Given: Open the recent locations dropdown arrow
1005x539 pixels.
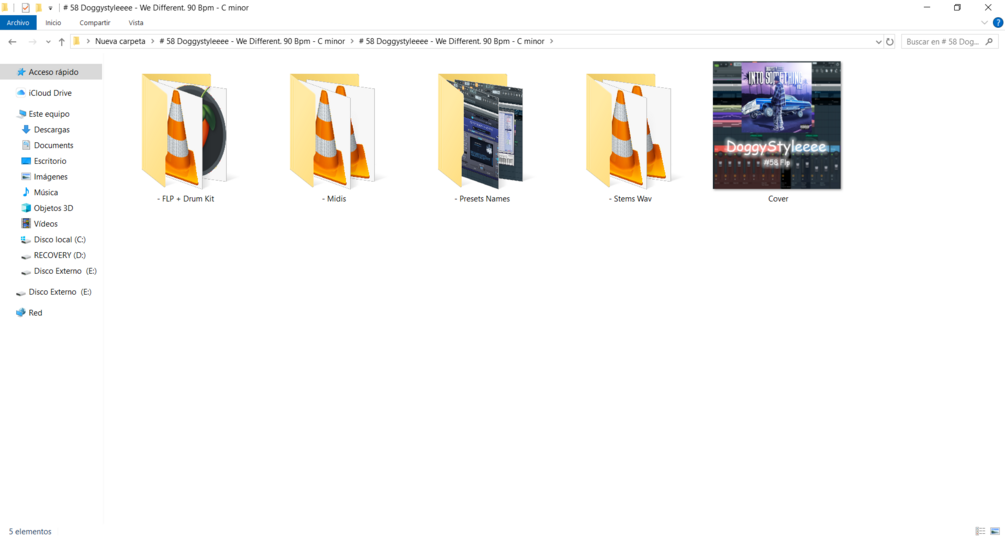Looking at the screenshot, I should tap(48, 42).
